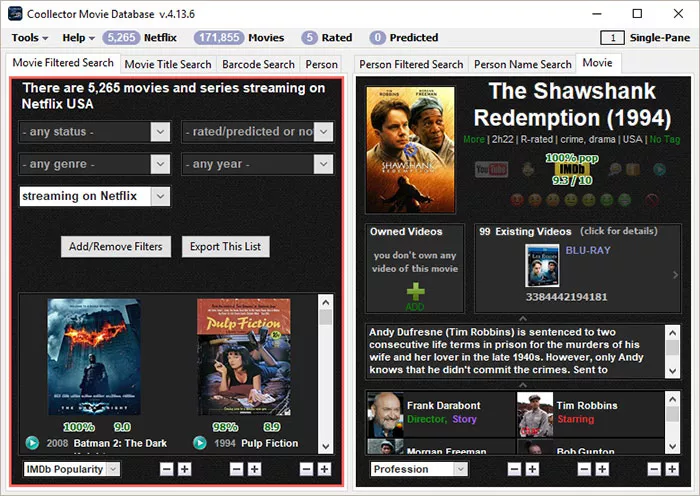
Task: Click the cast list scrollbar down arrow
Action: 672,446
